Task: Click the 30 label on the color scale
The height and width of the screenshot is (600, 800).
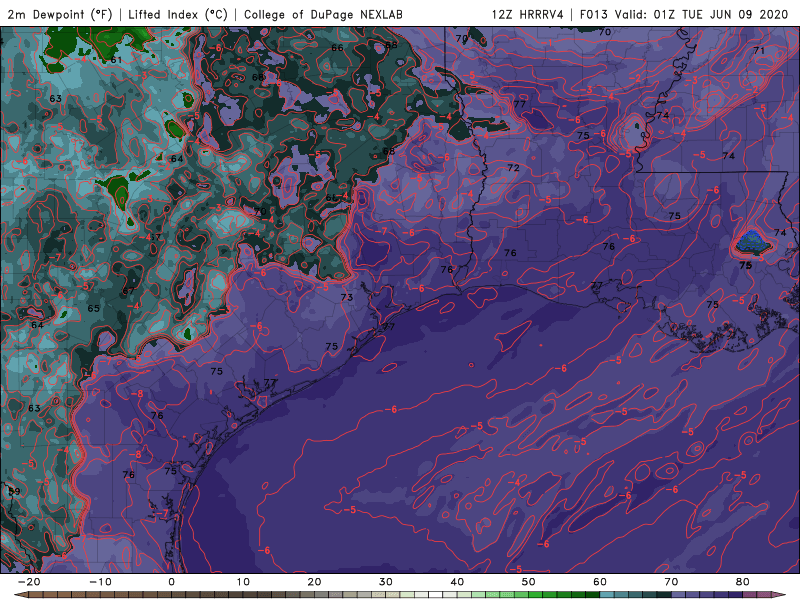Action: click(x=386, y=582)
